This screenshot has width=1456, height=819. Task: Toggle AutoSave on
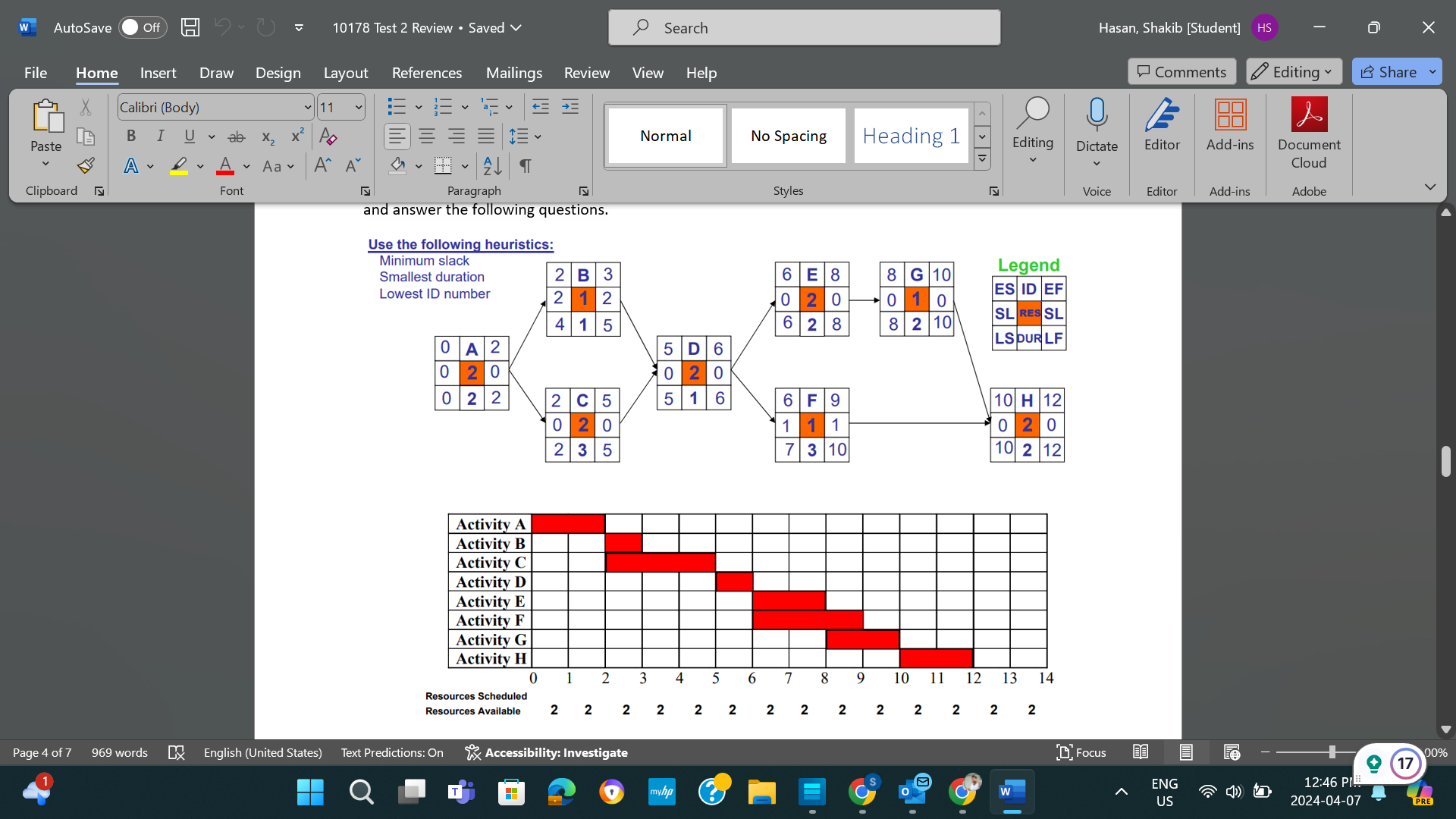(x=143, y=27)
